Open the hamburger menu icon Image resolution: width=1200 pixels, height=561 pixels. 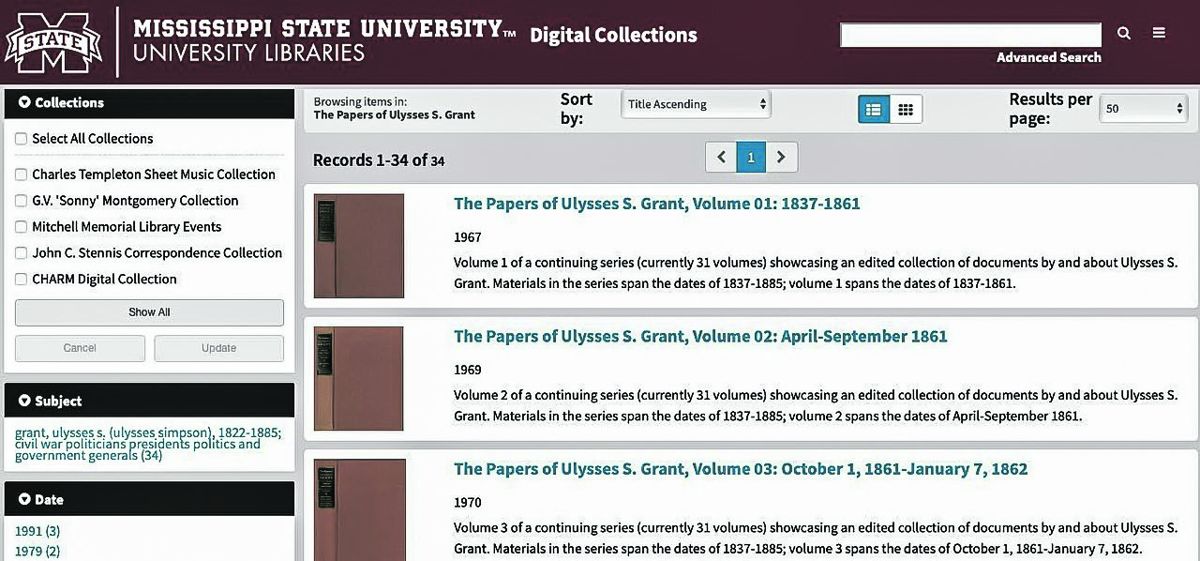point(1159,33)
